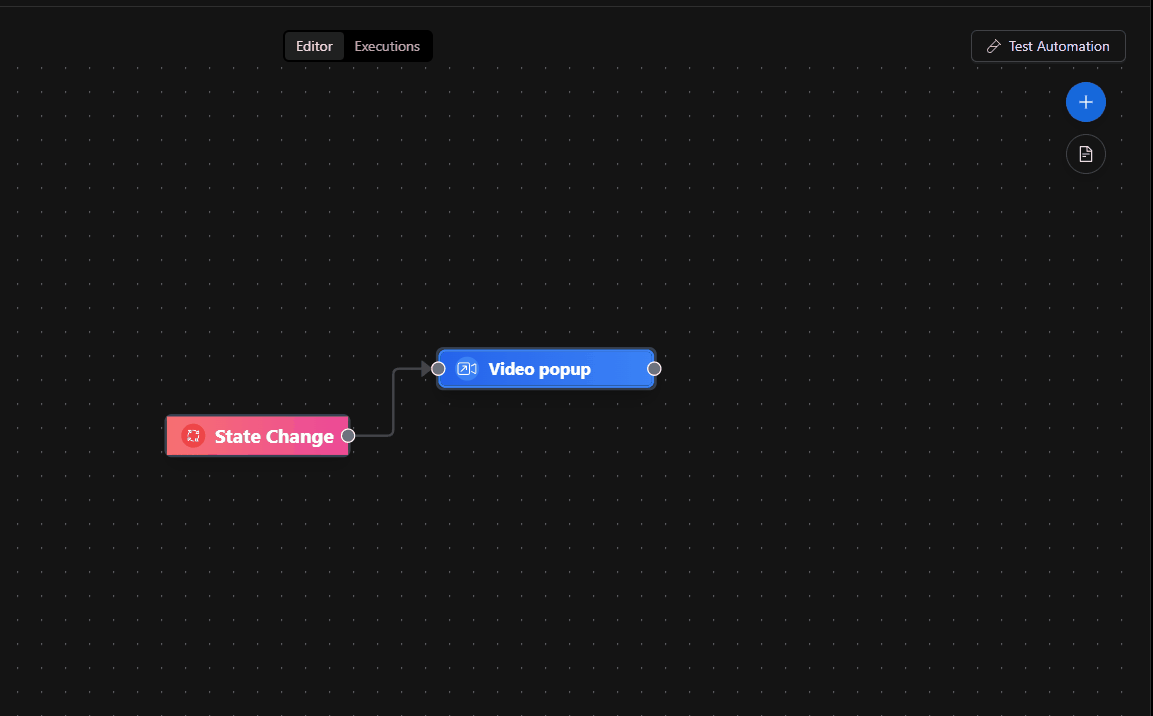
Task: Select the vertical segment of the connecting edge
Action: click(394, 402)
